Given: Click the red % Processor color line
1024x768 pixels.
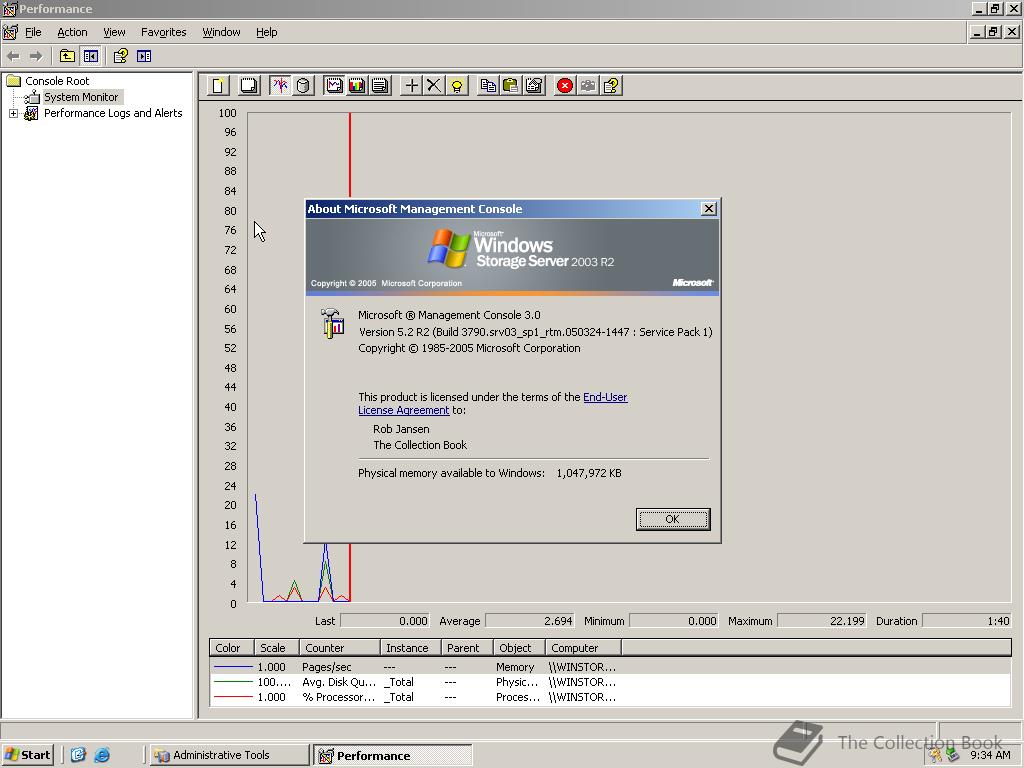Looking at the screenshot, I should pyautogui.click(x=233, y=697).
